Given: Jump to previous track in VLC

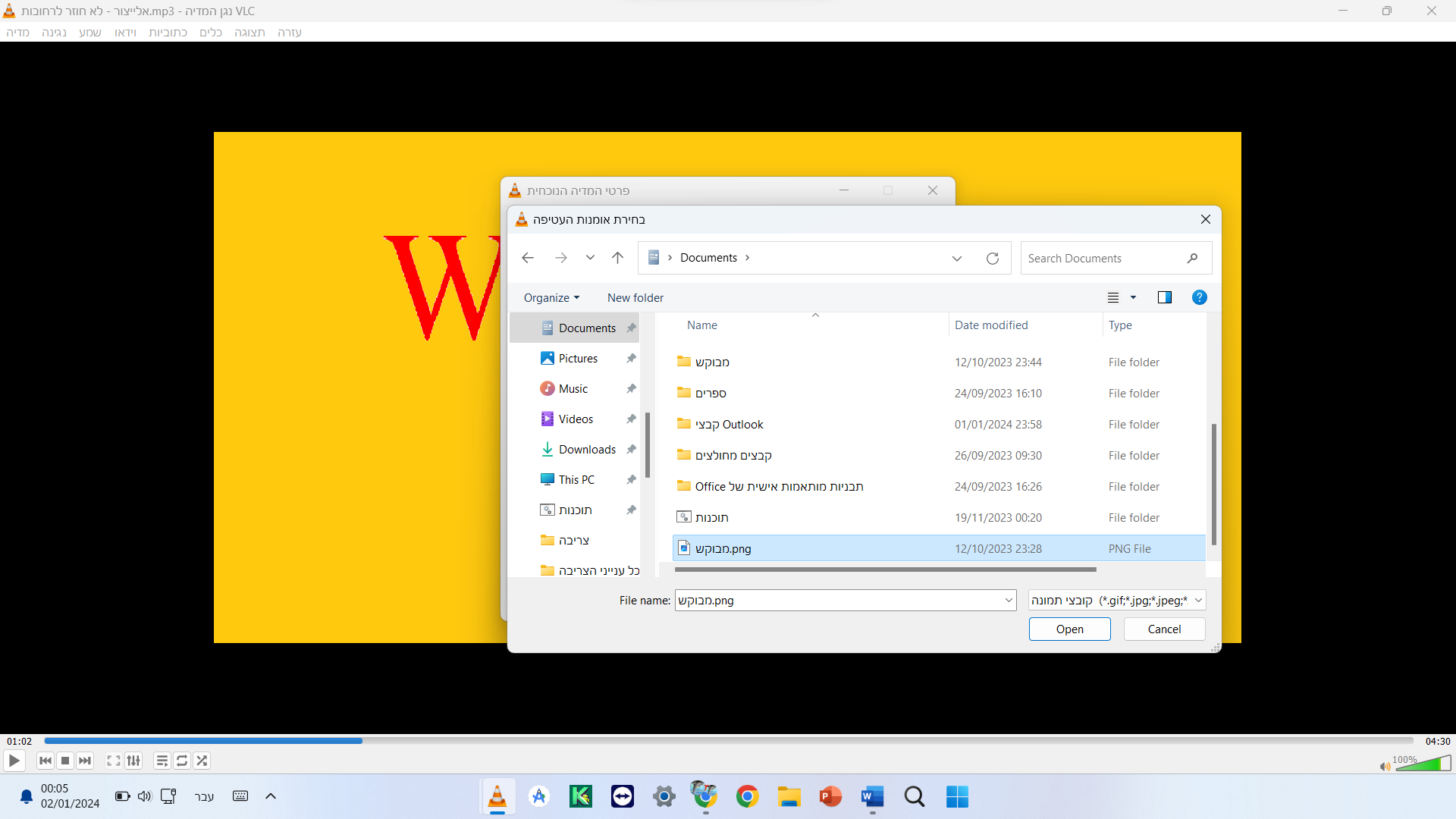Looking at the screenshot, I should click(45, 761).
